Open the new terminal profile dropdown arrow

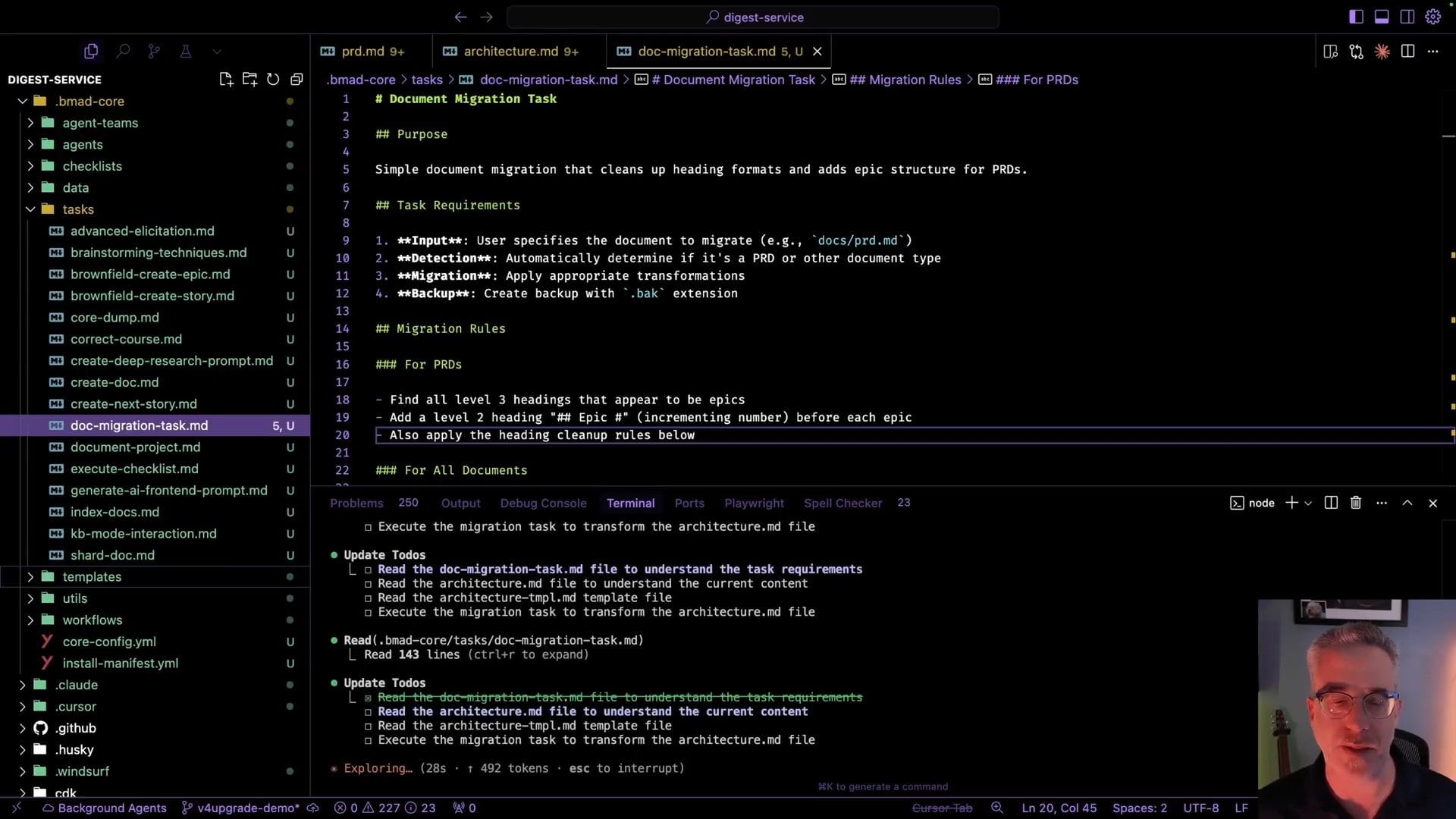click(x=1308, y=504)
